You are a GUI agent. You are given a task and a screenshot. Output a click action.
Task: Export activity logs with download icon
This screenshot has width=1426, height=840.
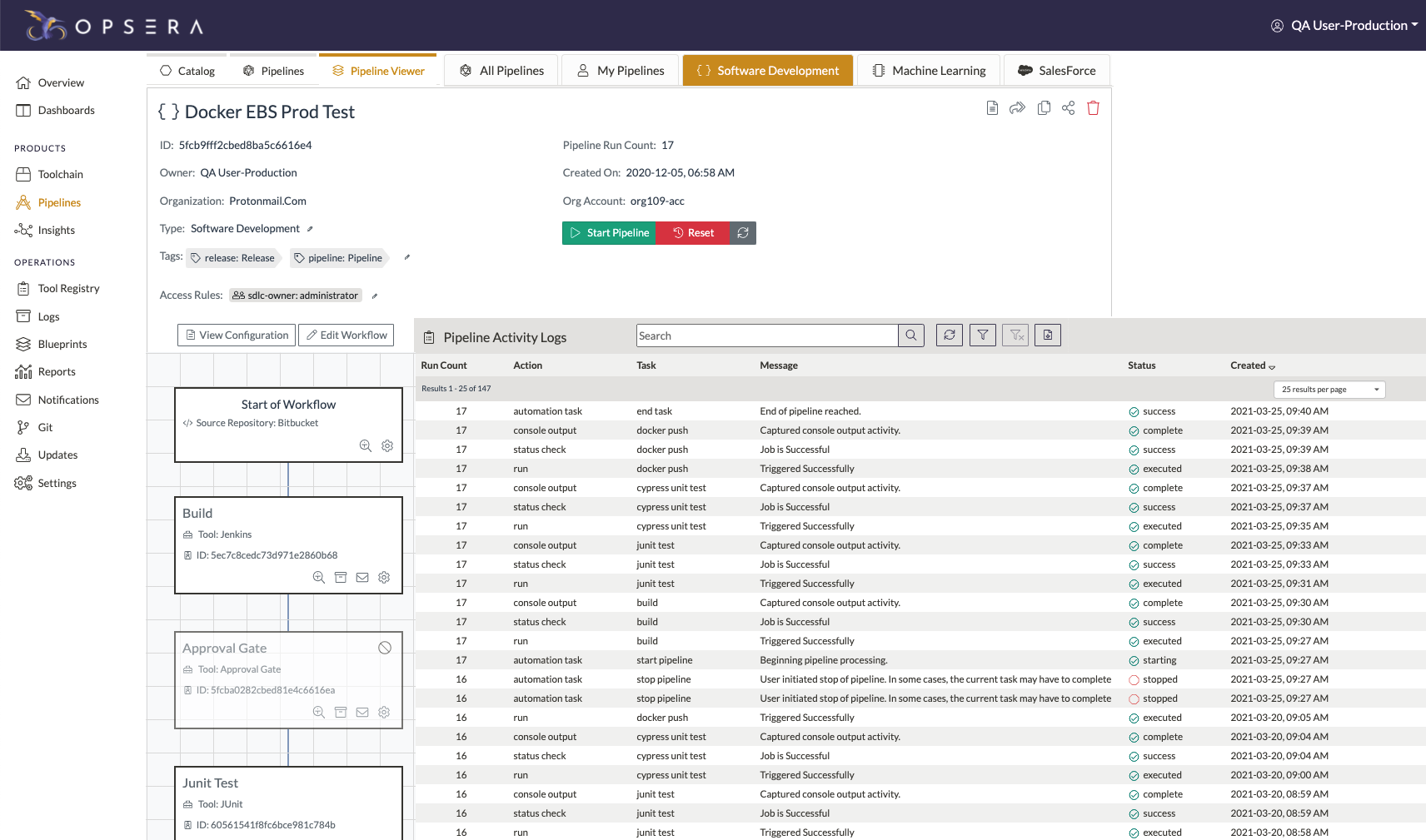click(1048, 336)
